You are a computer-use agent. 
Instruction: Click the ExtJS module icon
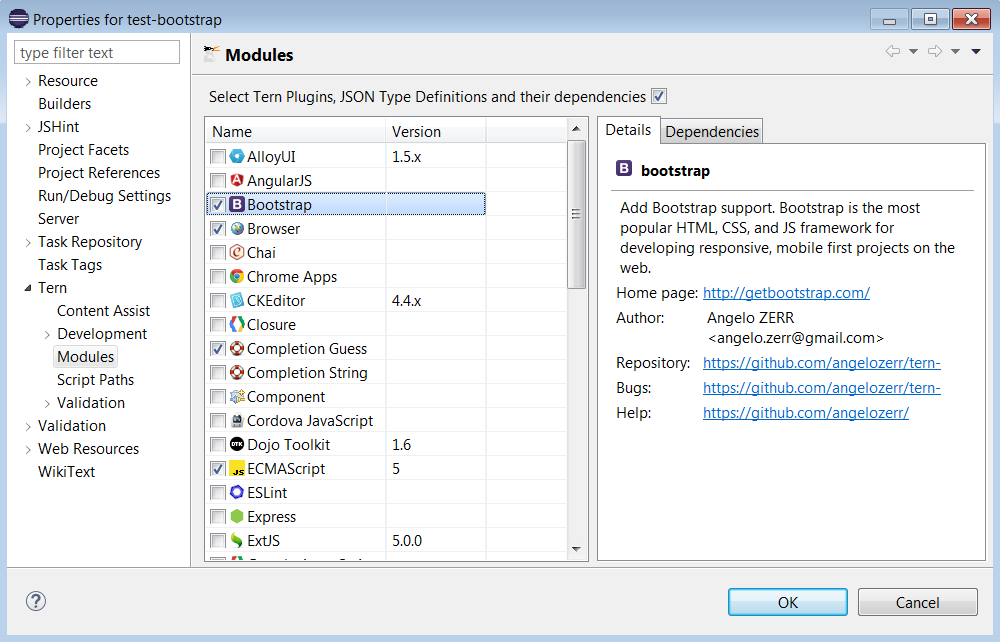(x=237, y=540)
